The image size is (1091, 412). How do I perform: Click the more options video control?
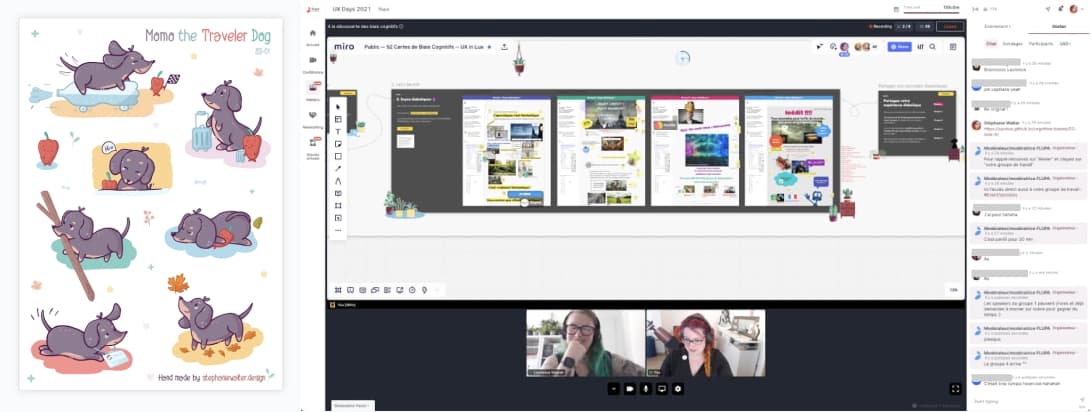tap(614, 389)
